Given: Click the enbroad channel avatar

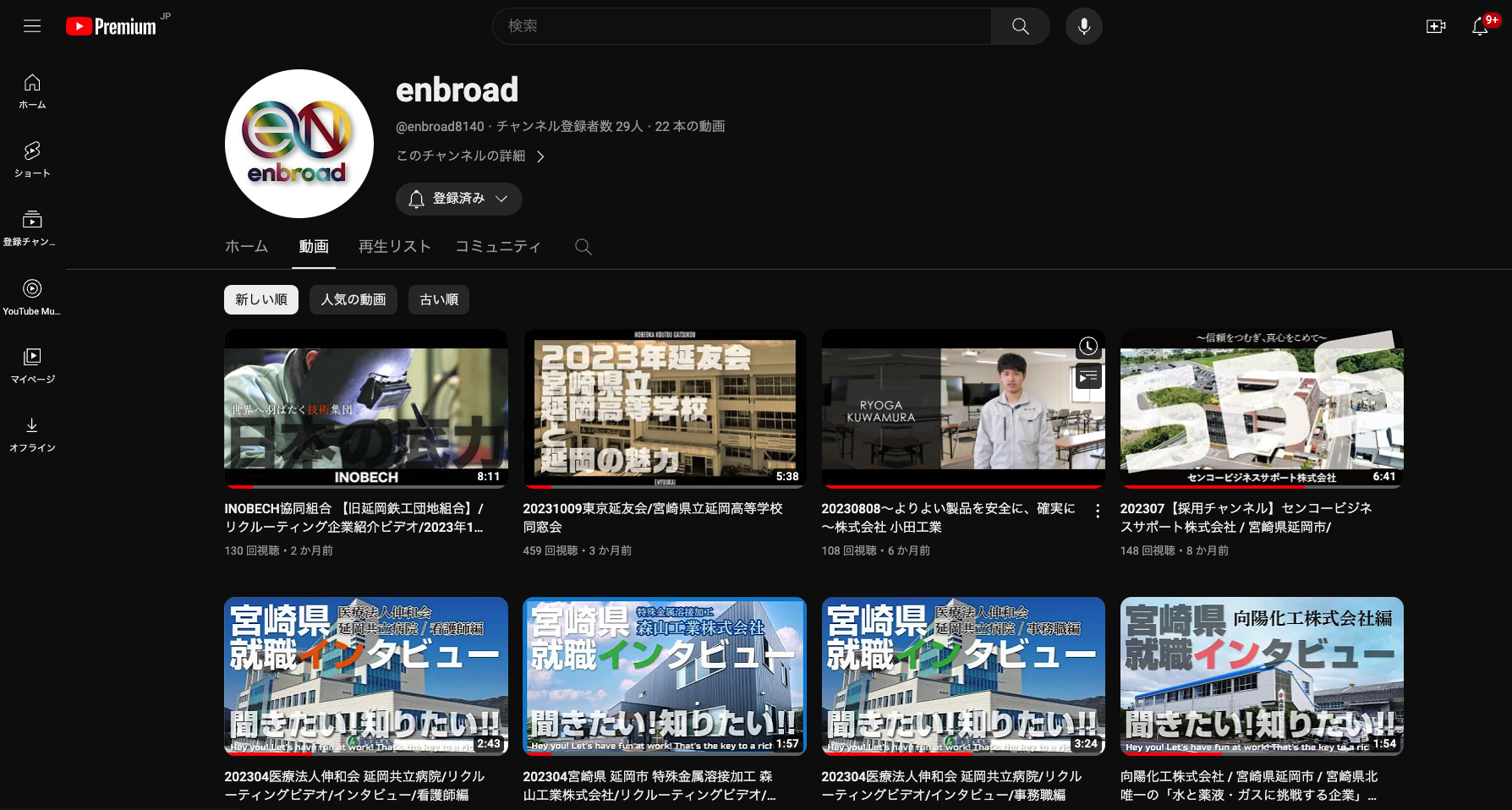Looking at the screenshot, I should tap(299, 144).
